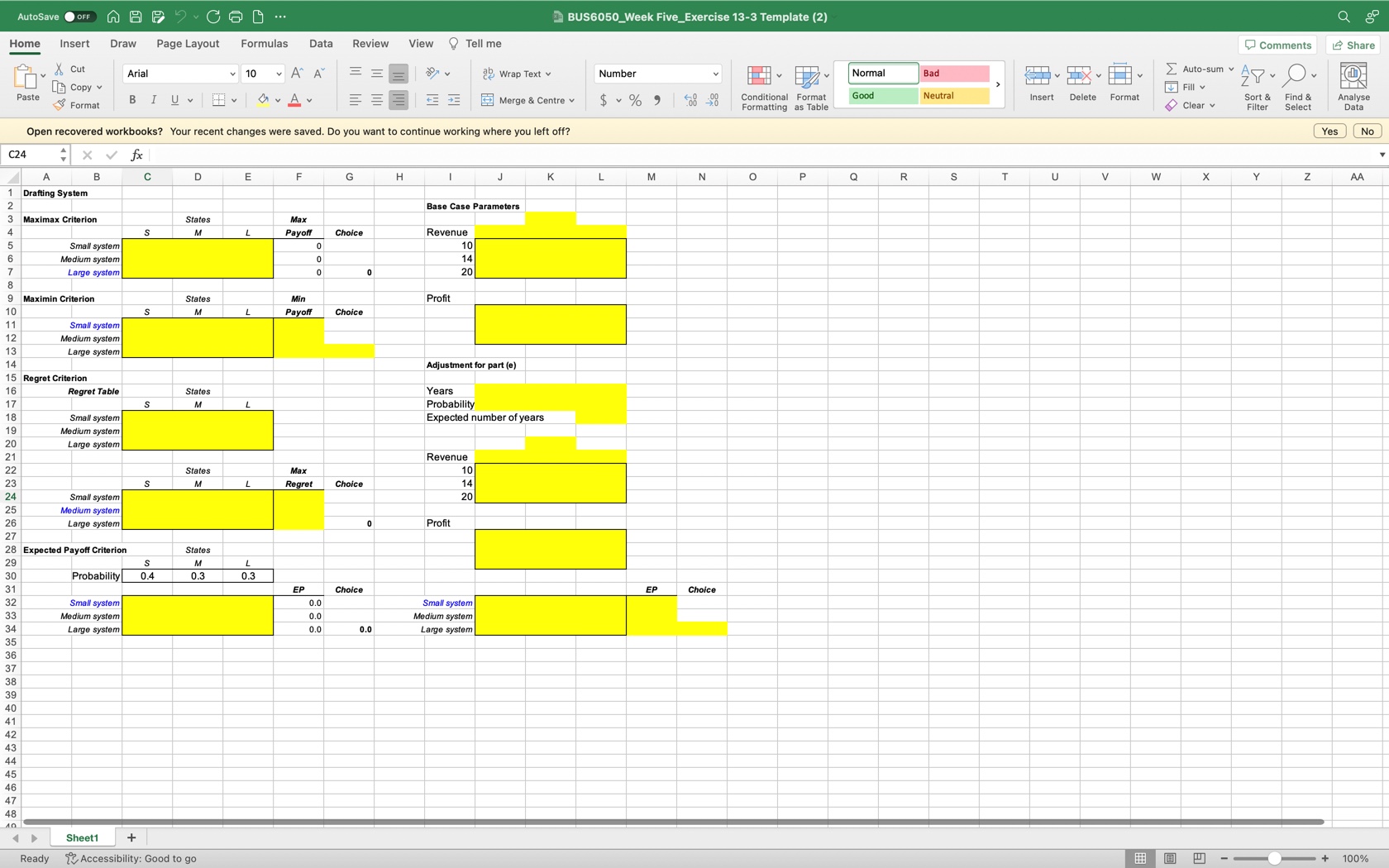
Task: Open the Insert ribbon tab
Action: click(74, 44)
